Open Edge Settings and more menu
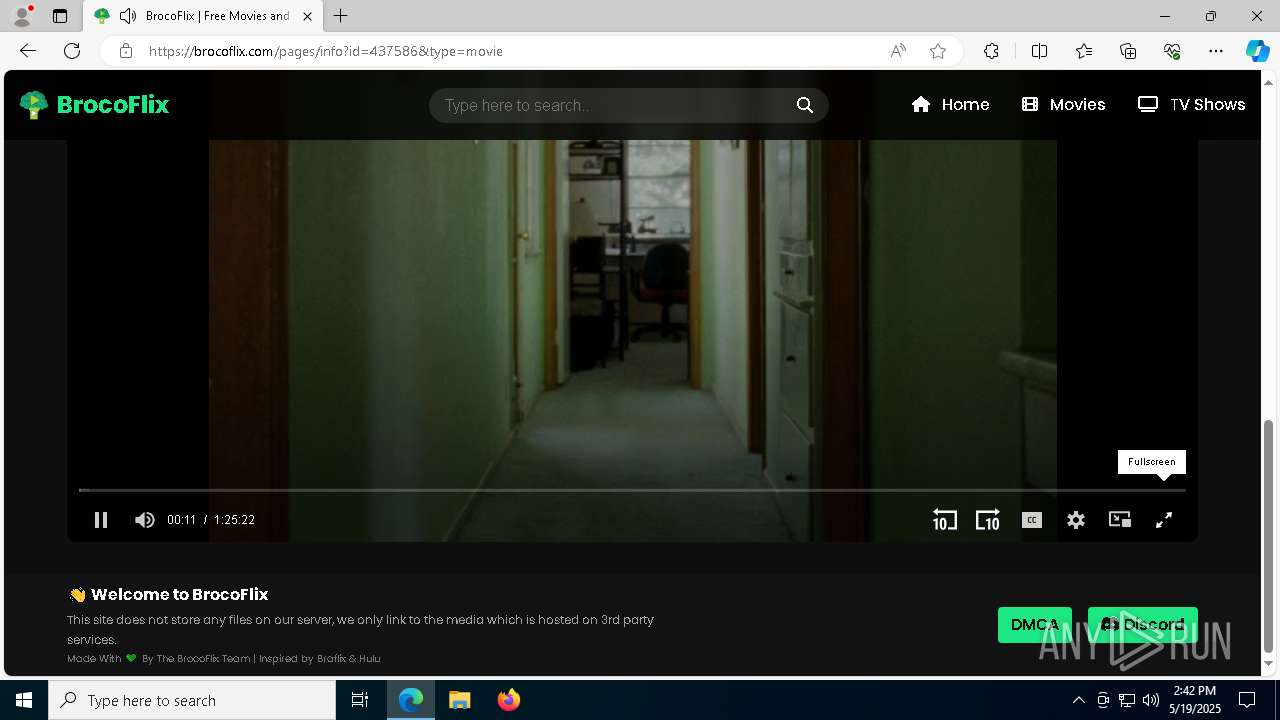The image size is (1280, 720). tap(1216, 51)
